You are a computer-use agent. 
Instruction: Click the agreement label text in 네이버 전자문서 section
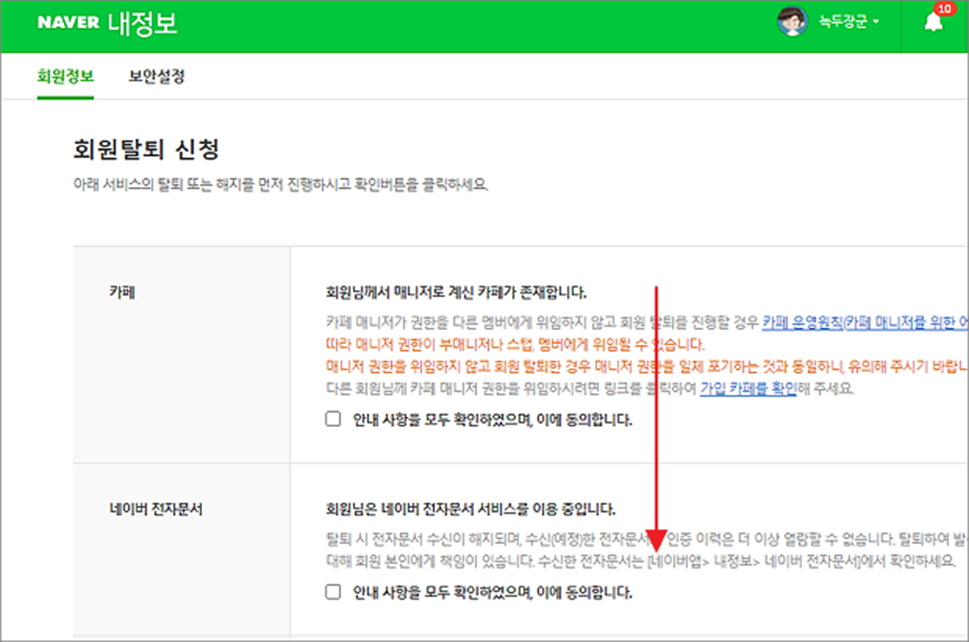[x=493, y=593]
